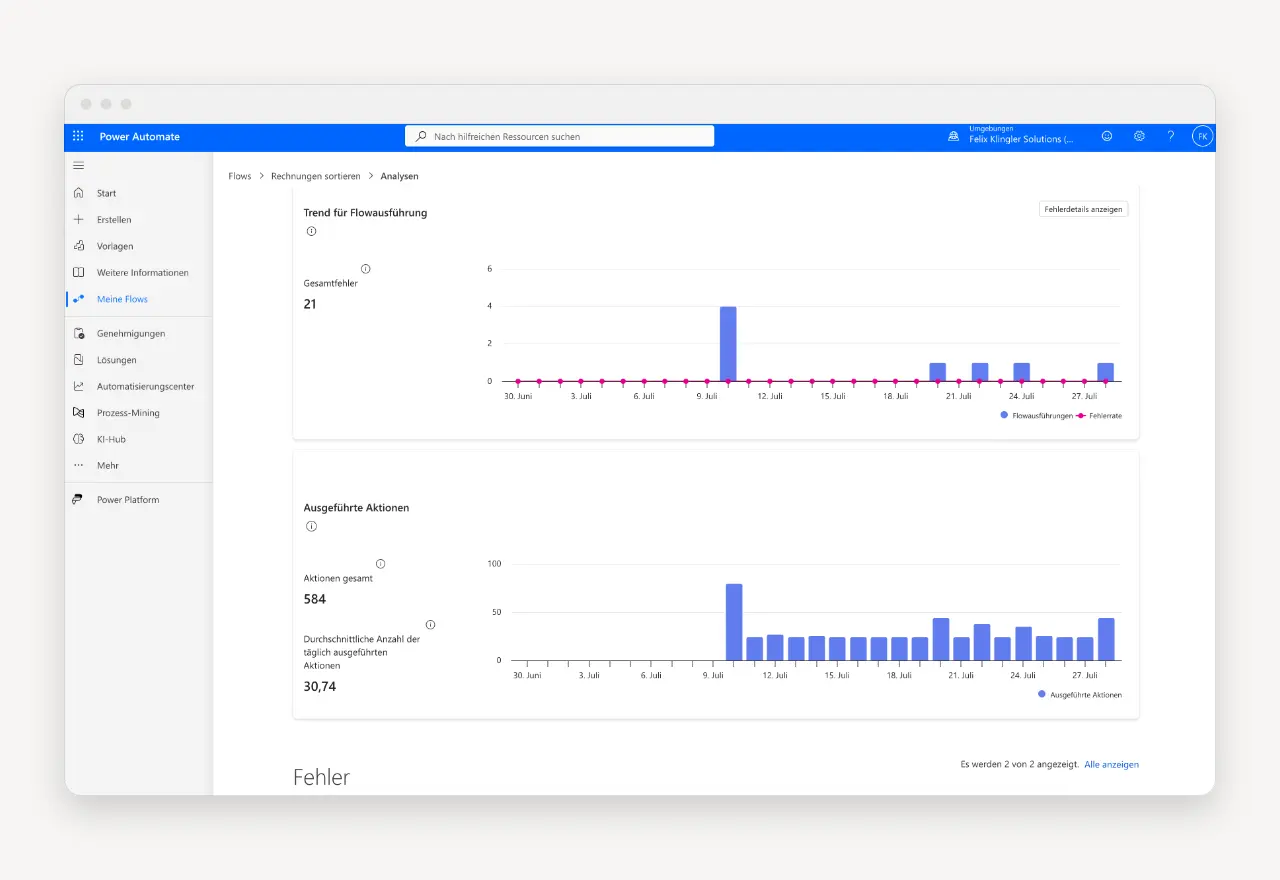
Task: Toggle the Ausgeführte Aktionen legend entry
Action: click(x=1080, y=694)
